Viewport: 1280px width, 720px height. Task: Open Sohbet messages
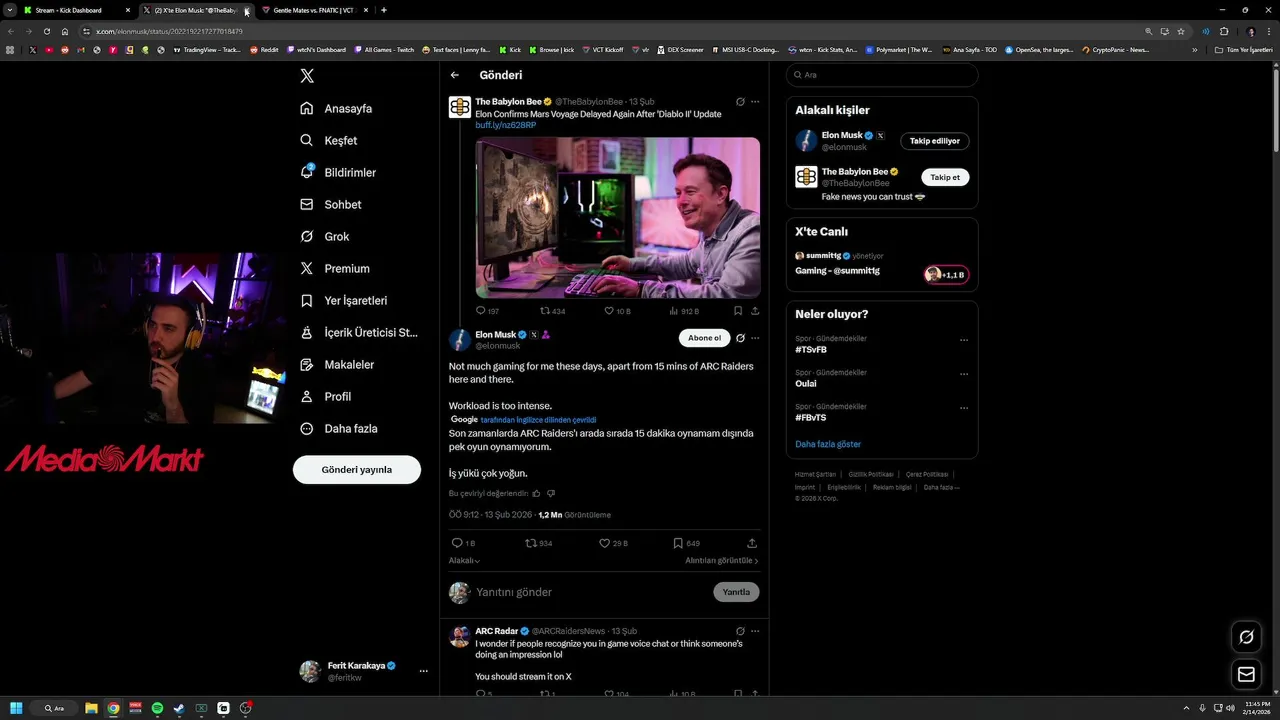[x=331, y=204]
